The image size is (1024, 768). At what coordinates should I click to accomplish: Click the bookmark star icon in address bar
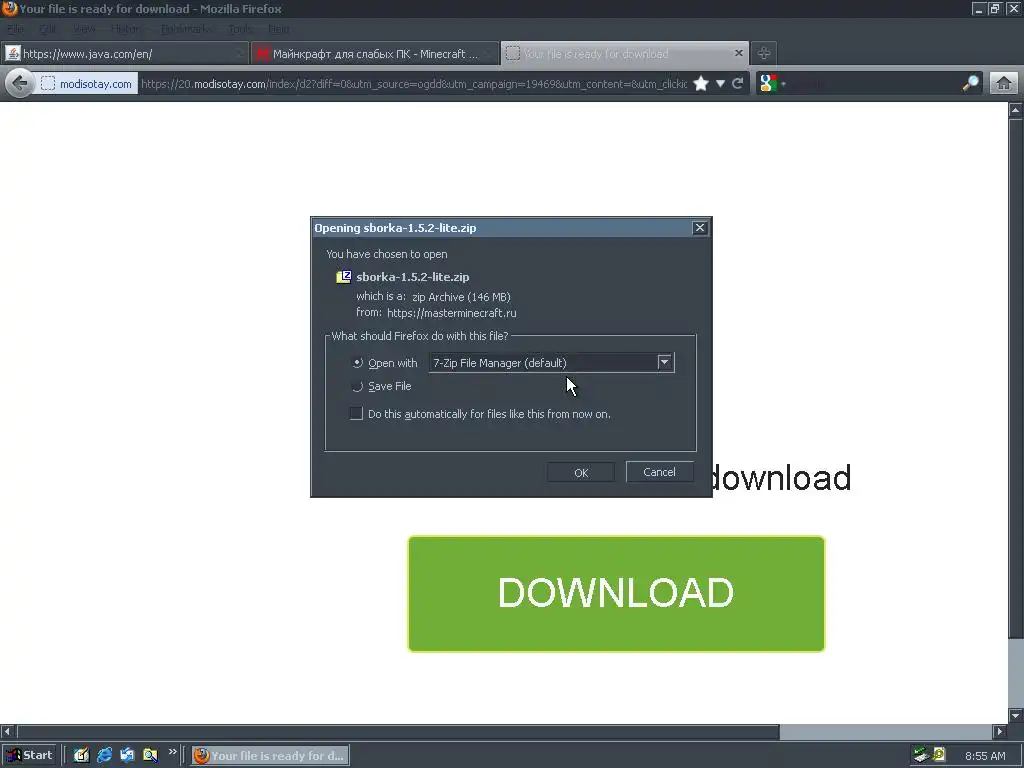coord(701,84)
